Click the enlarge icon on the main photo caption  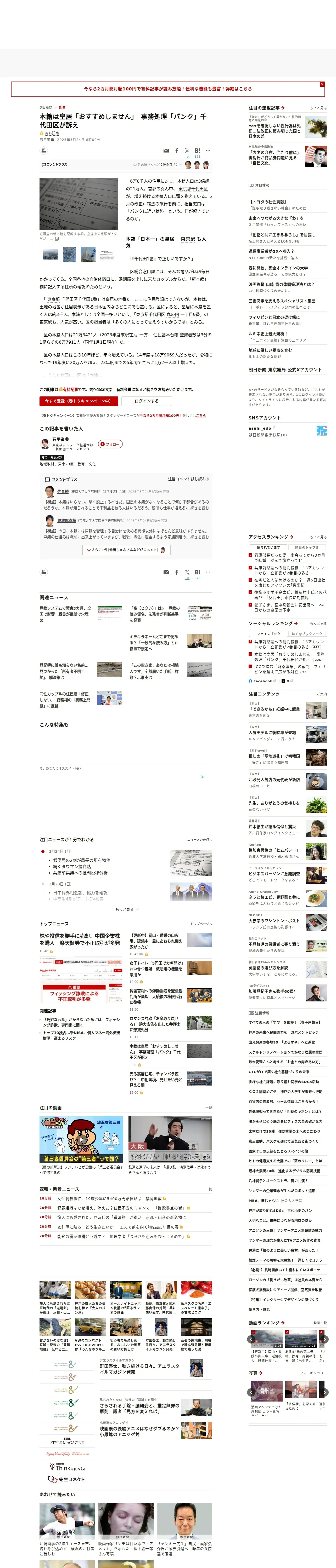tap(57, 239)
